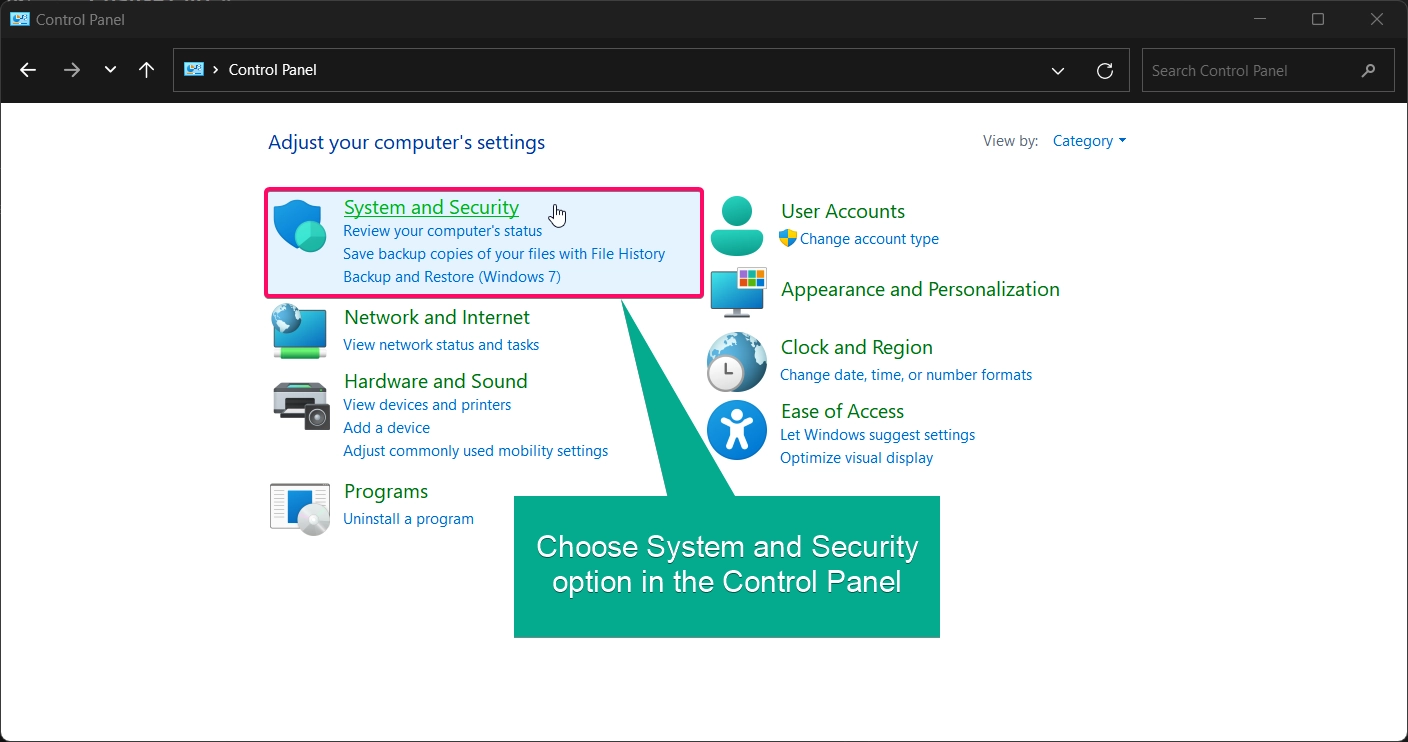This screenshot has height=742, width=1408.
Task: Select Optimize visual display link
Action: click(x=856, y=458)
